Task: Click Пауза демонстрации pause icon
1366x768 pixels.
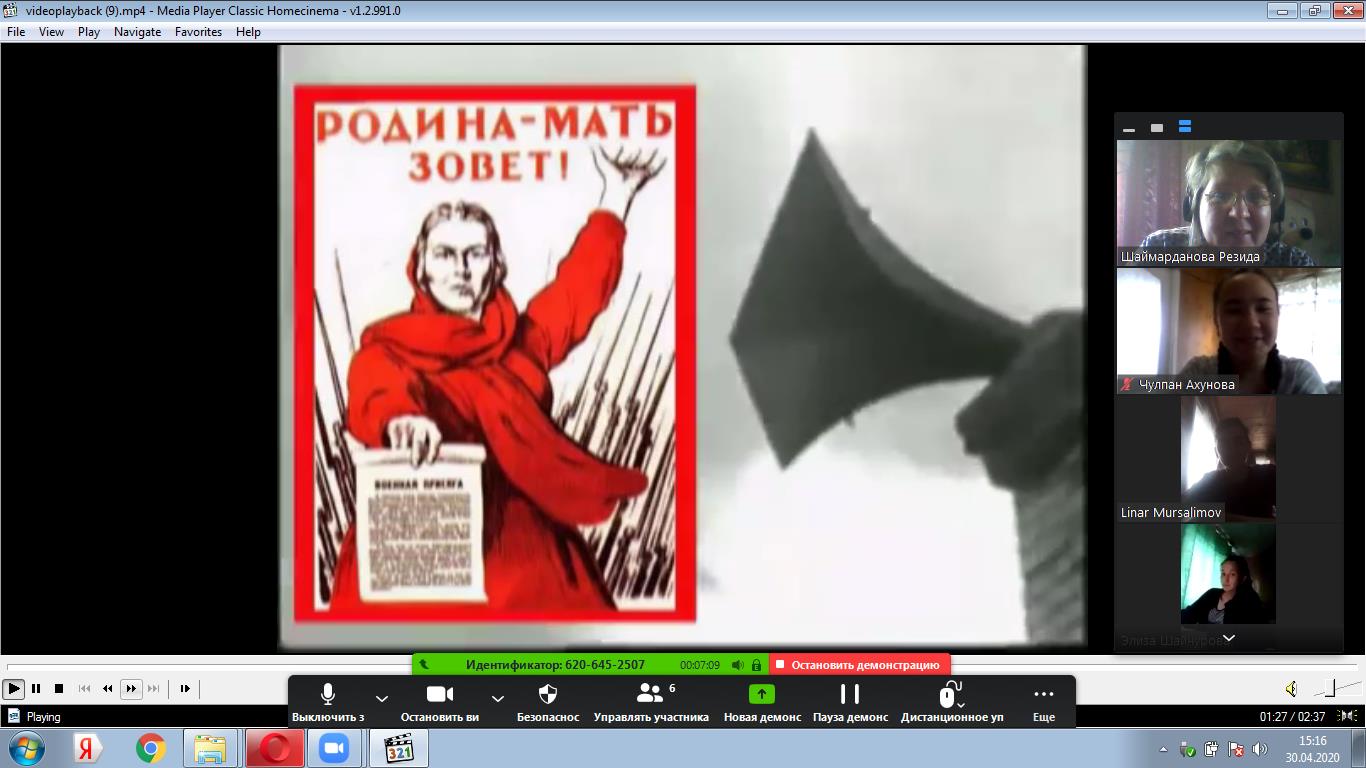Action: pyautogui.click(x=850, y=695)
